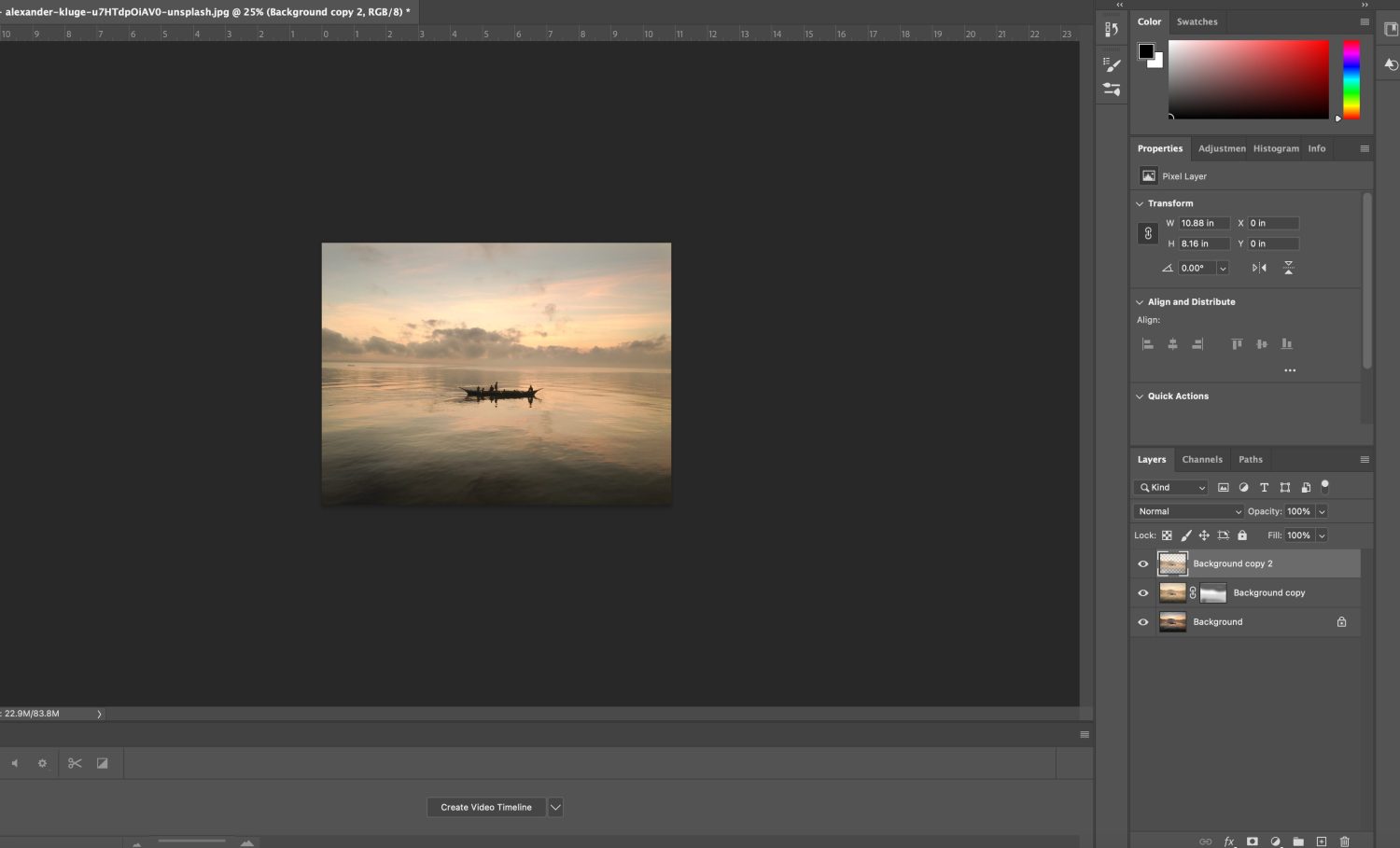Switch to the Histogram tab

(1276, 148)
